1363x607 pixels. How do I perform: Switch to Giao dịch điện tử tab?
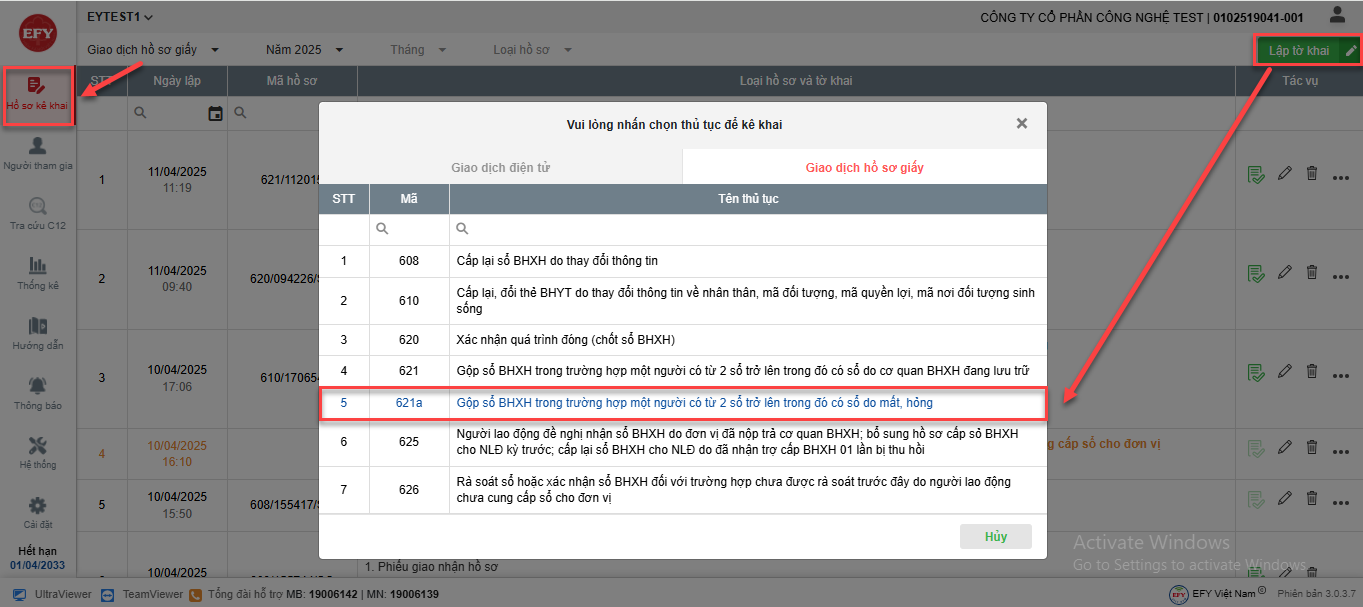point(500,167)
